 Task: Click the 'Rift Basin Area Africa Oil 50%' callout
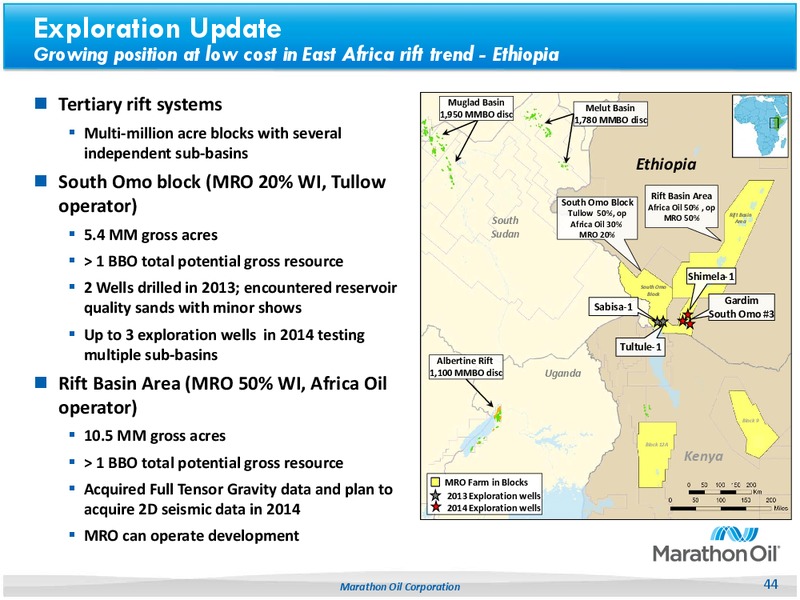681,206
